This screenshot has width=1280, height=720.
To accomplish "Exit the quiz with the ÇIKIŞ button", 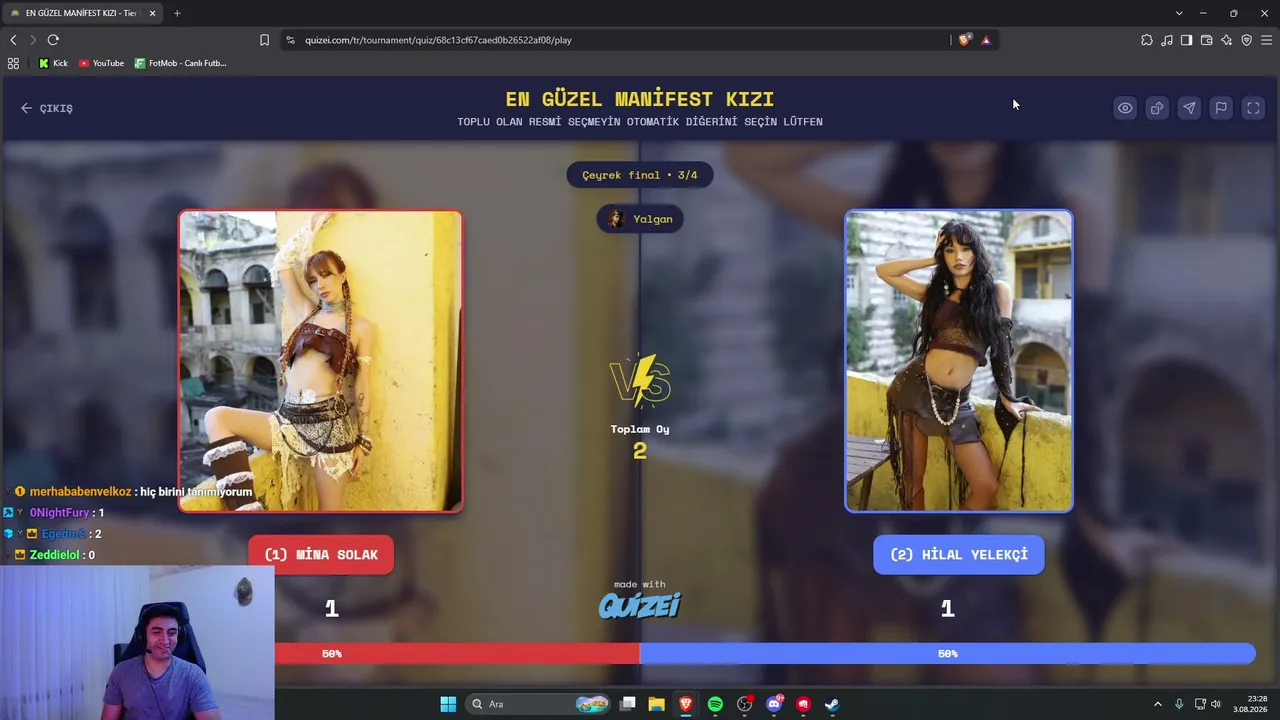I will tap(47, 108).
